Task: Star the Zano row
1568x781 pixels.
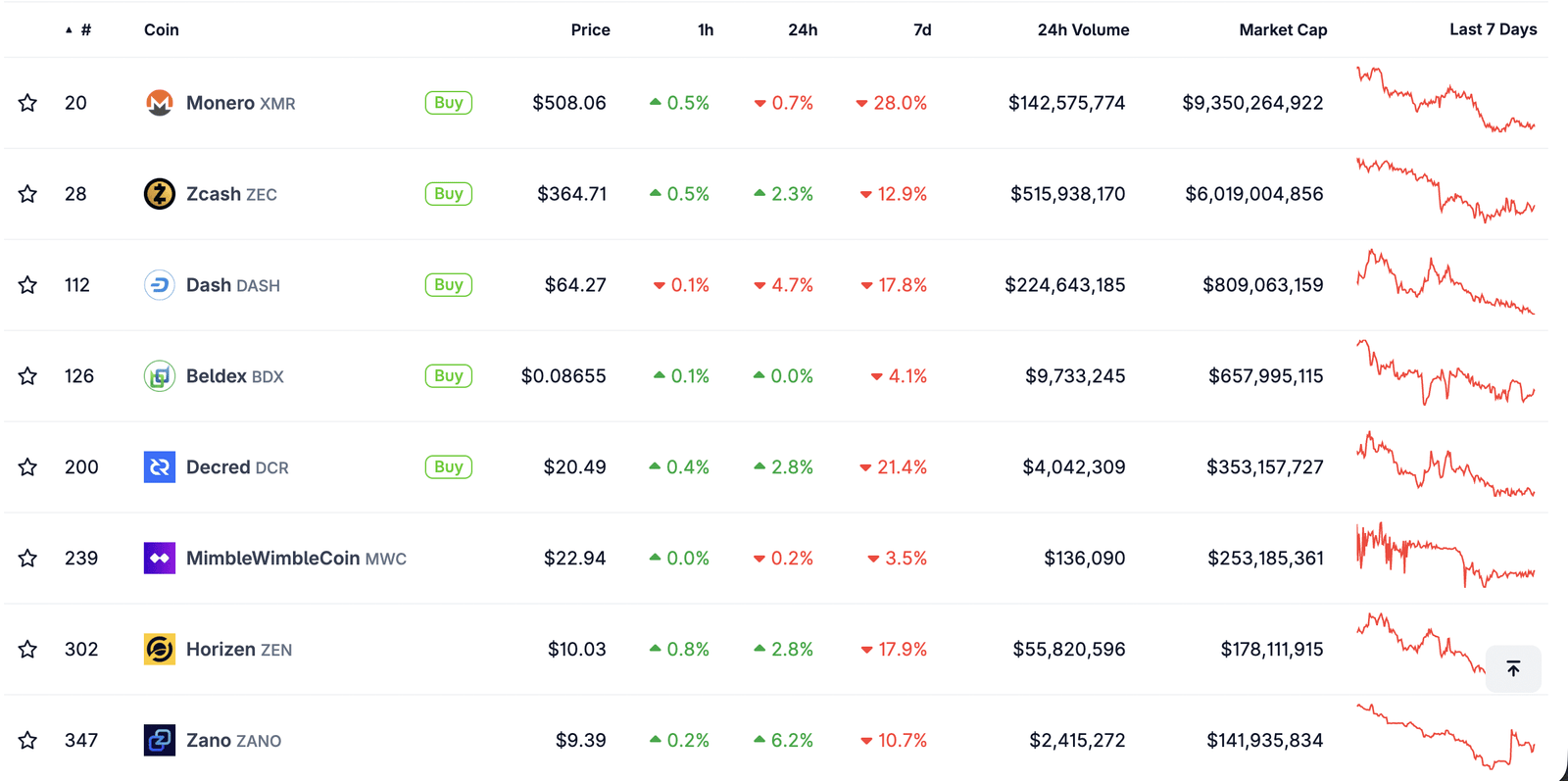Action: coord(27,740)
